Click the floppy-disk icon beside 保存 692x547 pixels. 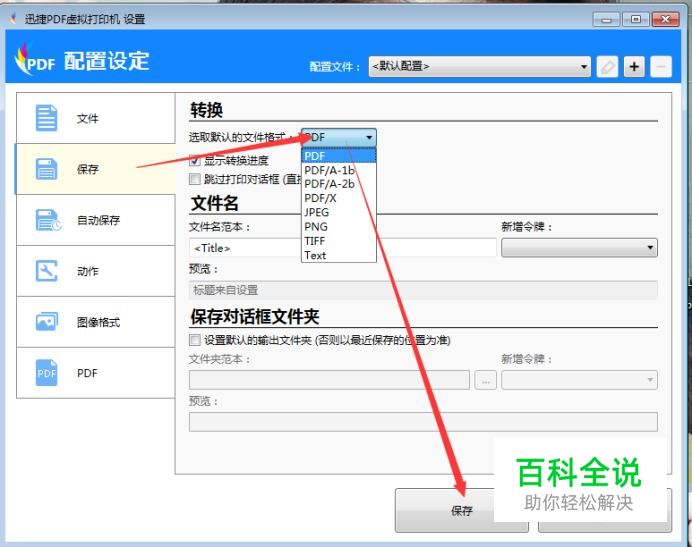[46, 169]
